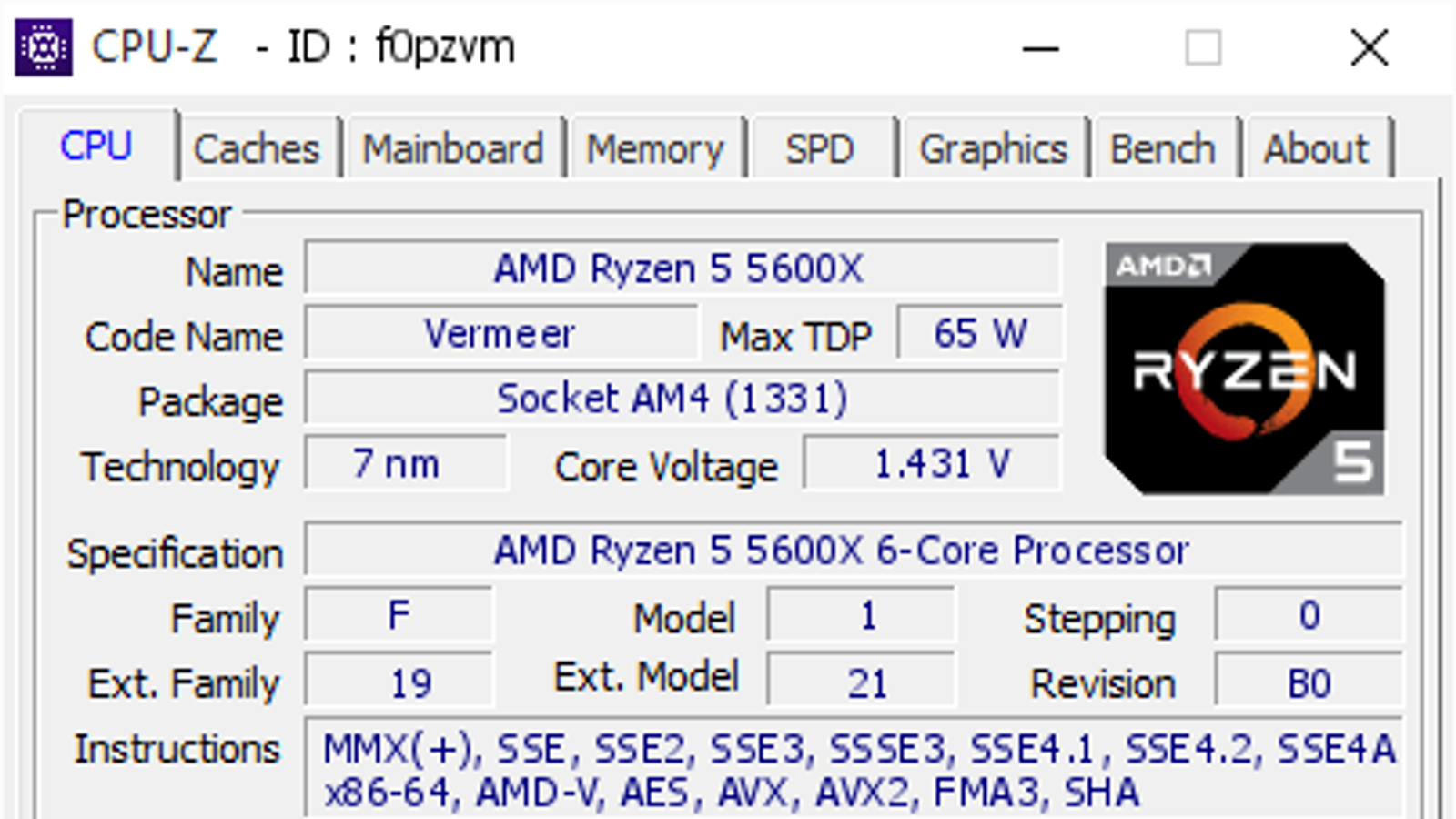The image size is (1456, 819).
Task: Click the Core Voltage value field
Action: click(932, 464)
